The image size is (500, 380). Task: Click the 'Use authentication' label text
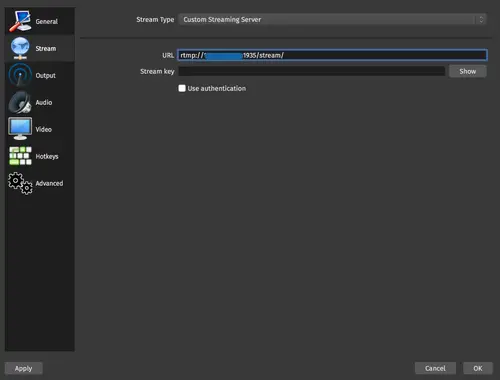(217, 88)
